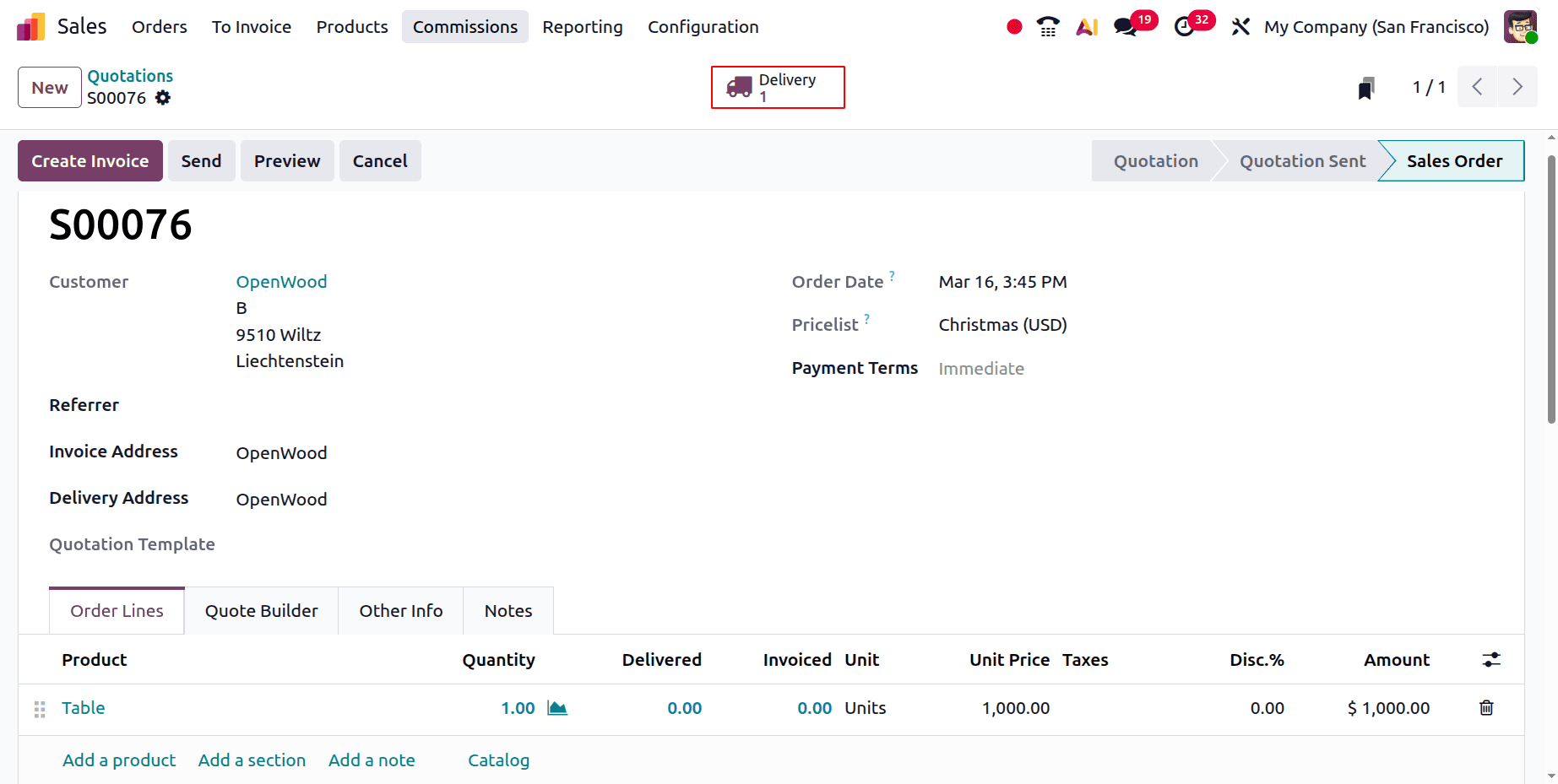Click the red recording dot icon
The width and height of the screenshot is (1558, 784).
click(1014, 27)
